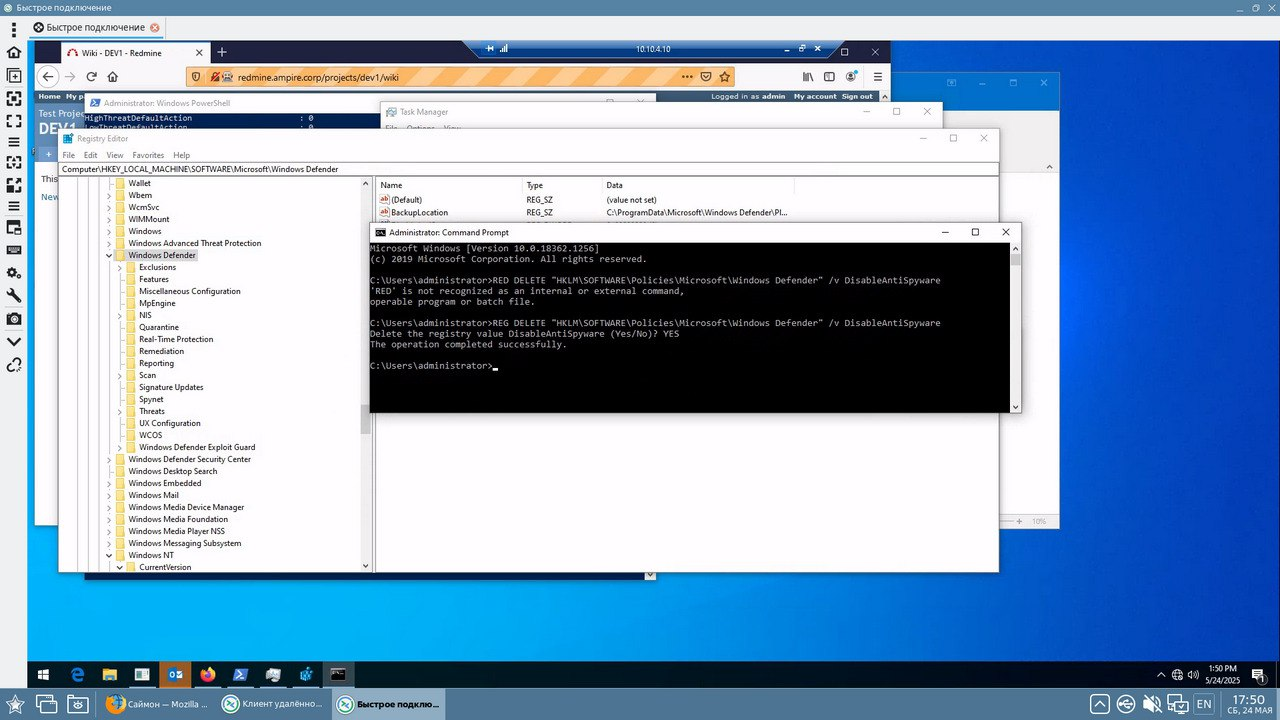Image resolution: width=1280 pixels, height=720 pixels.
Task: Expand the NIS registry key
Action: pyautogui.click(x=119, y=315)
